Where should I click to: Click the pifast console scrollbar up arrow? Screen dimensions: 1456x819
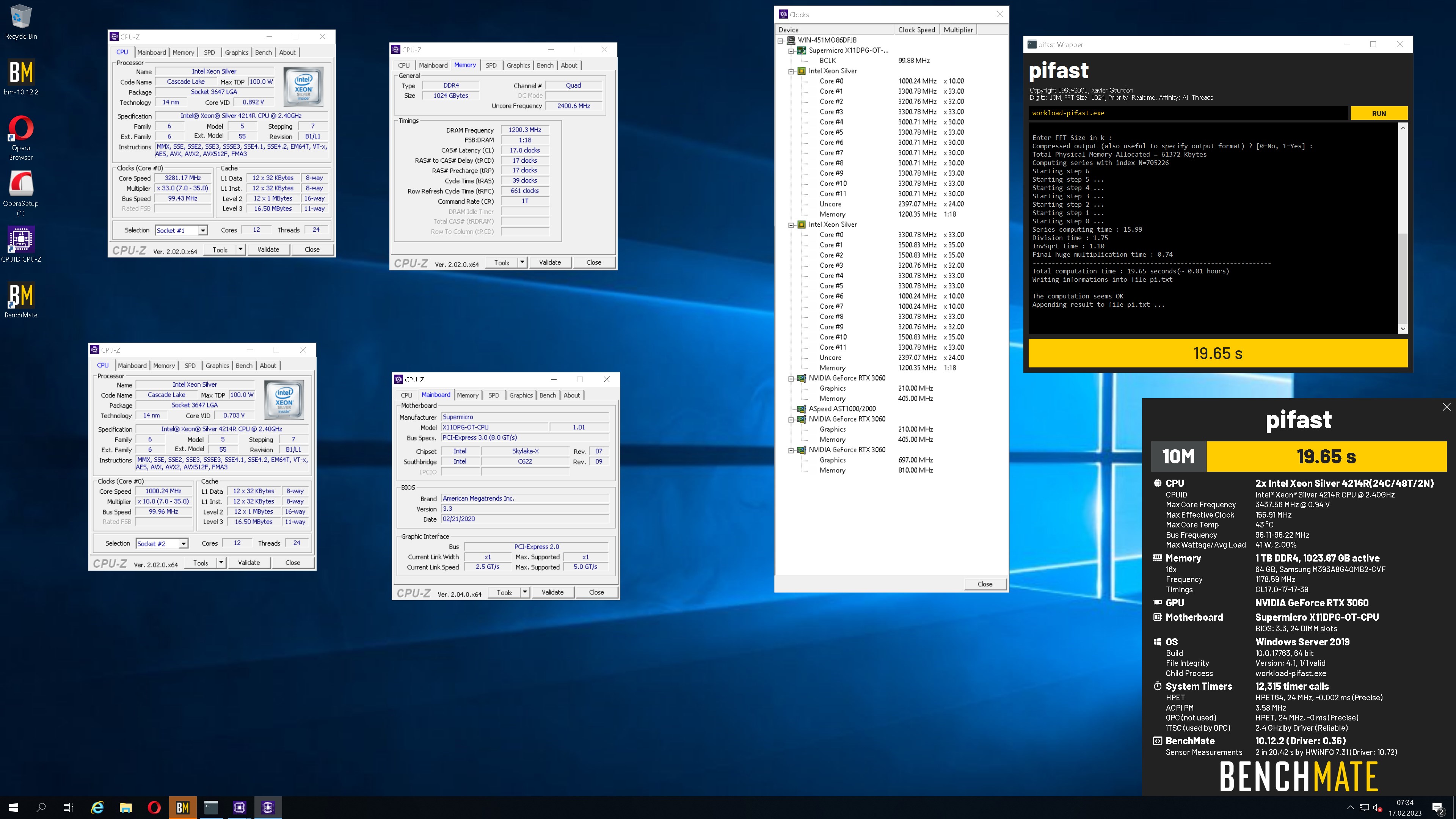[x=1402, y=128]
